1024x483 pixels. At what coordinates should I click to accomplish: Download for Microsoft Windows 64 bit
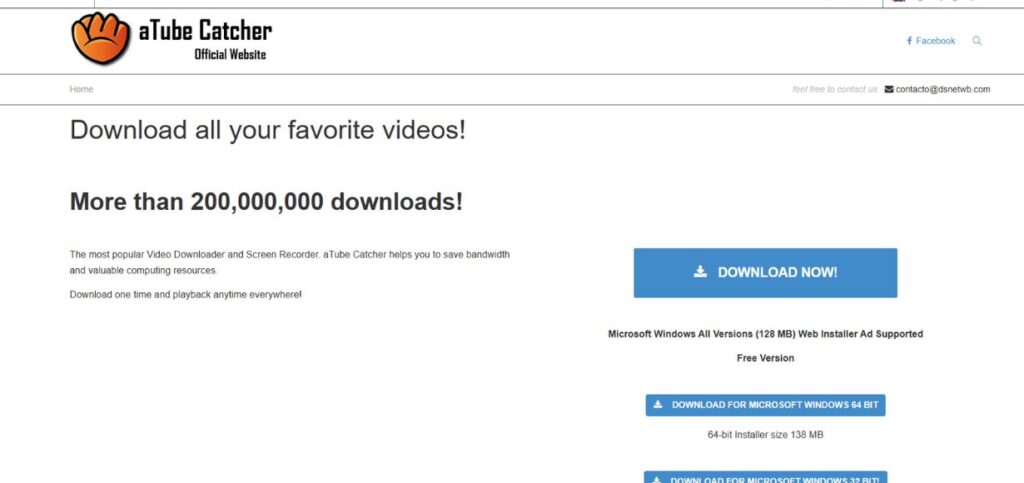(x=765, y=405)
